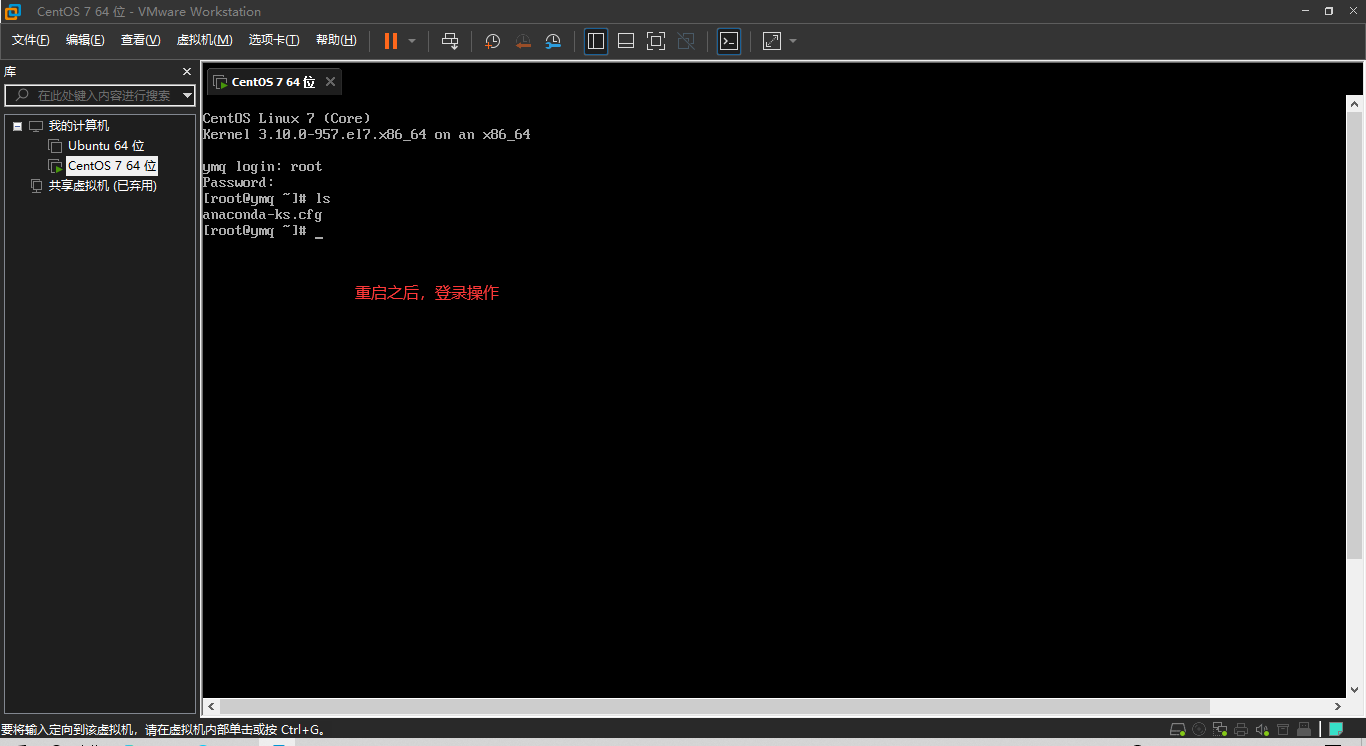Viewport: 1366px width, 746px height.
Task: Click the hard disk status icon
Action: tap(1177, 729)
